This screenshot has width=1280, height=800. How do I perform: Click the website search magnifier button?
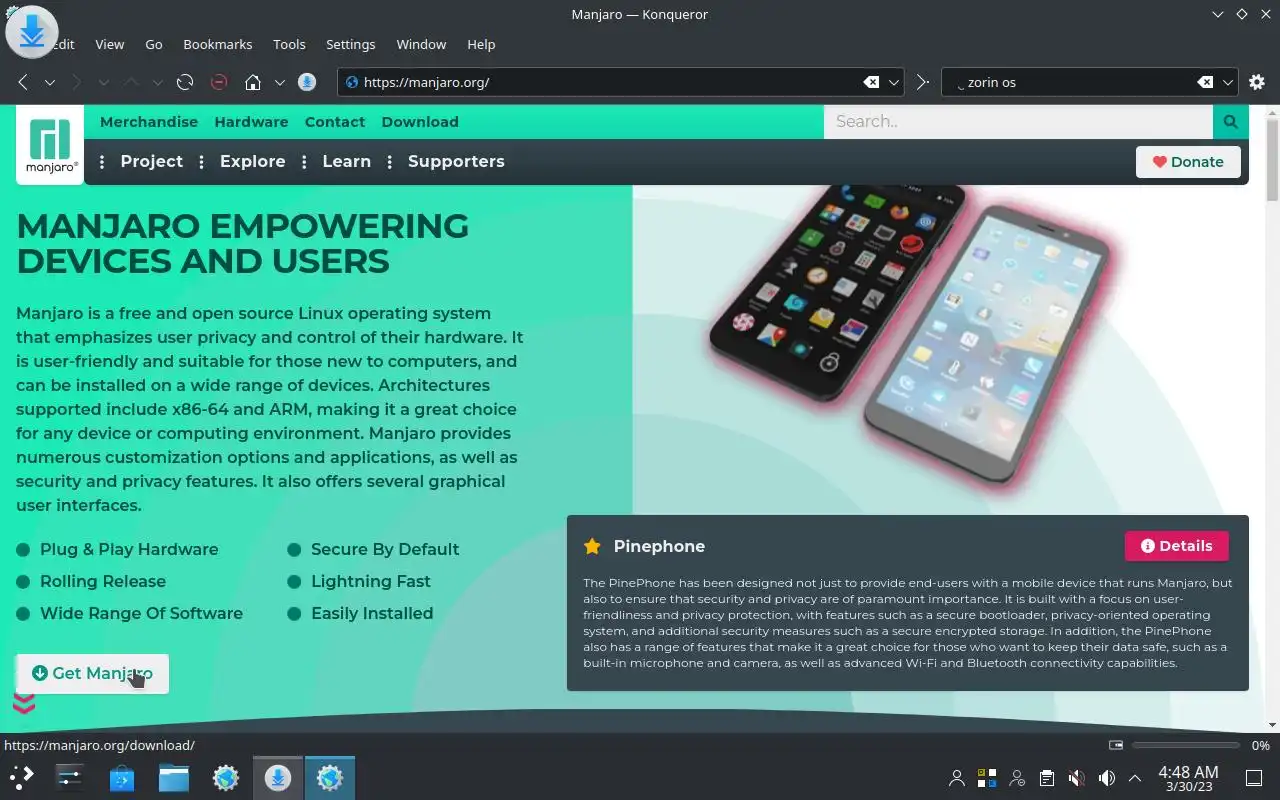pyautogui.click(x=1231, y=122)
